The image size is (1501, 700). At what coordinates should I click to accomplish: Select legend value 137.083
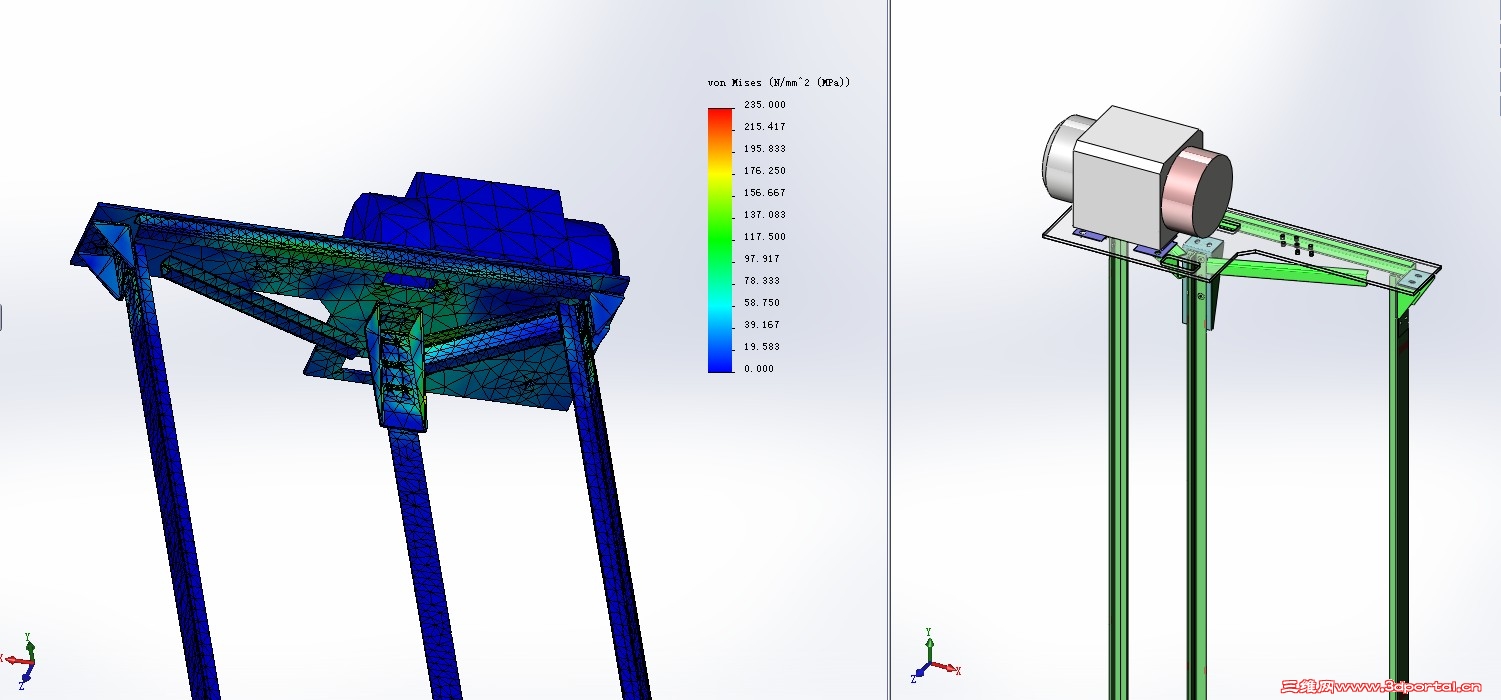point(765,214)
